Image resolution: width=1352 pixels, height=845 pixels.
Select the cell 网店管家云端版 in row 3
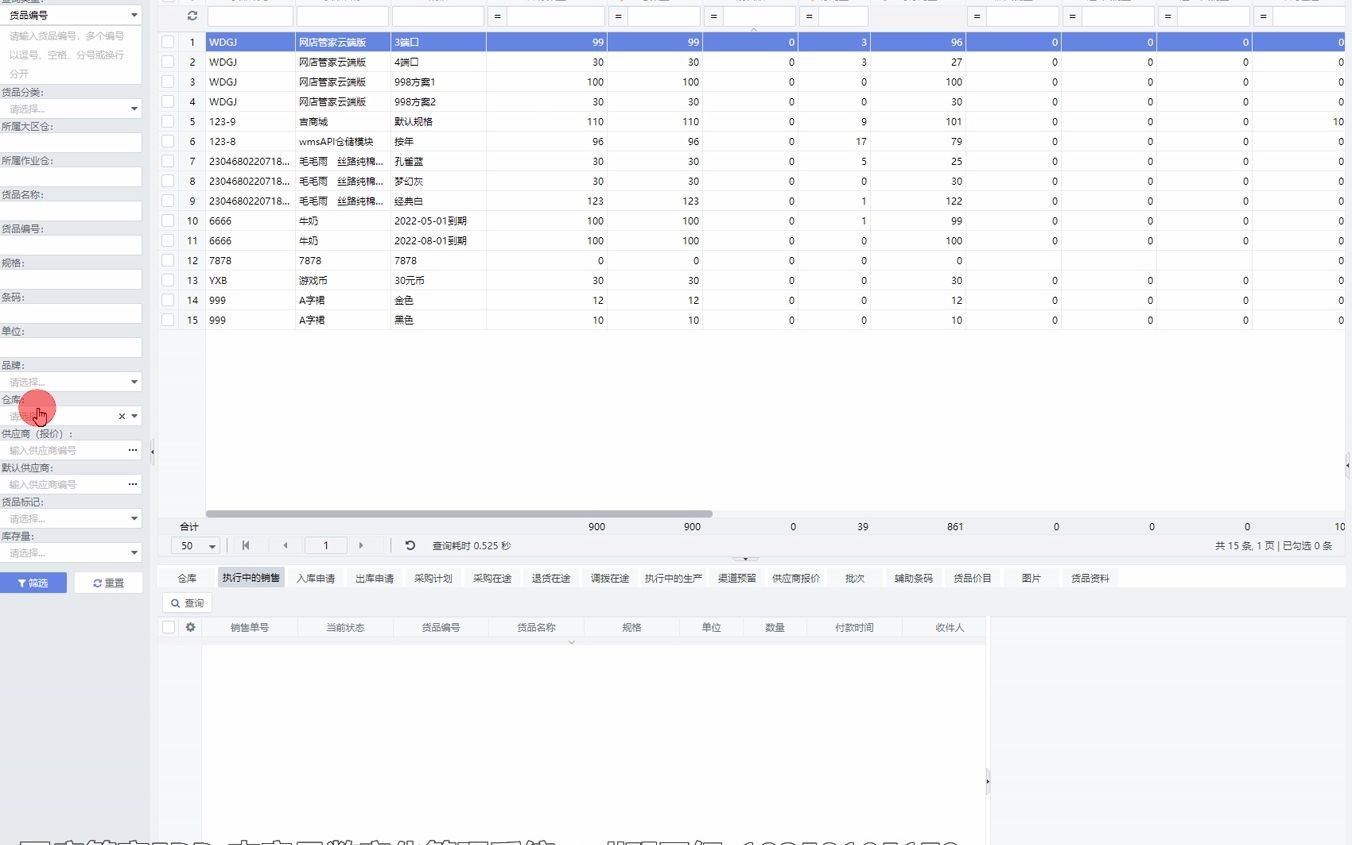pyautogui.click(x=342, y=82)
